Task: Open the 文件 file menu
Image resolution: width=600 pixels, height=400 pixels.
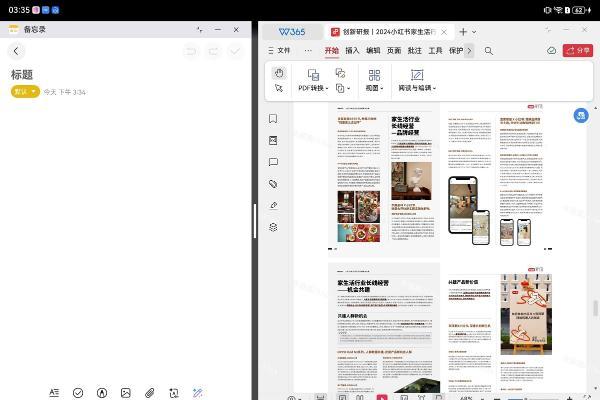Action: [x=282, y=50]
